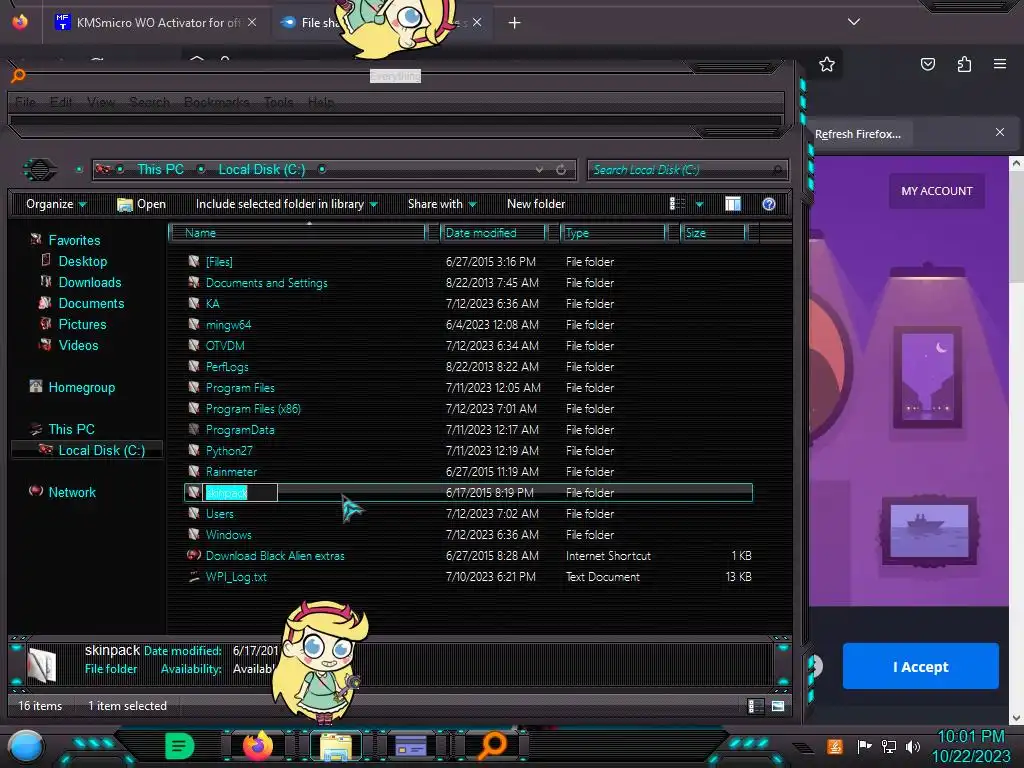Screen dimensions: 1024x768
Task: Select the [Files] folder icon
Action: pos(194,261)
